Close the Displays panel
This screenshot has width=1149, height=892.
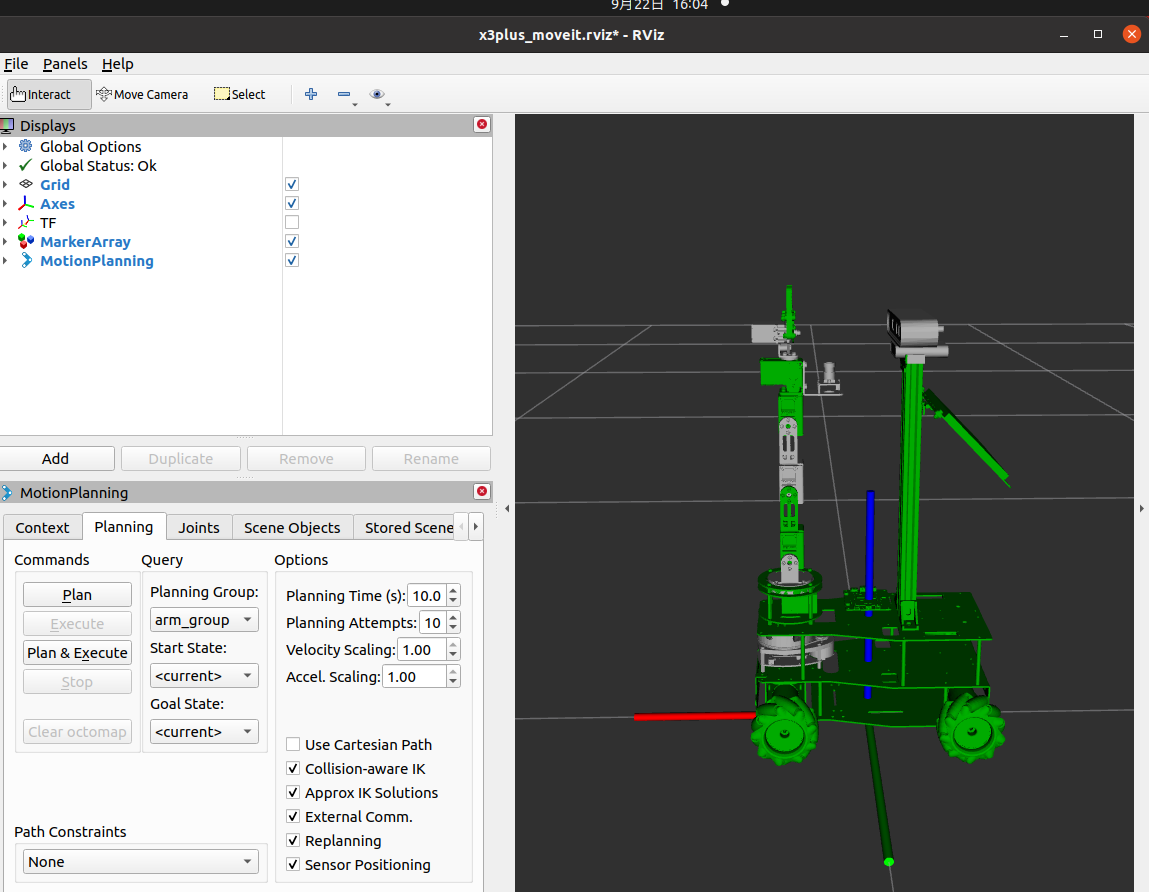pos(481,125)
